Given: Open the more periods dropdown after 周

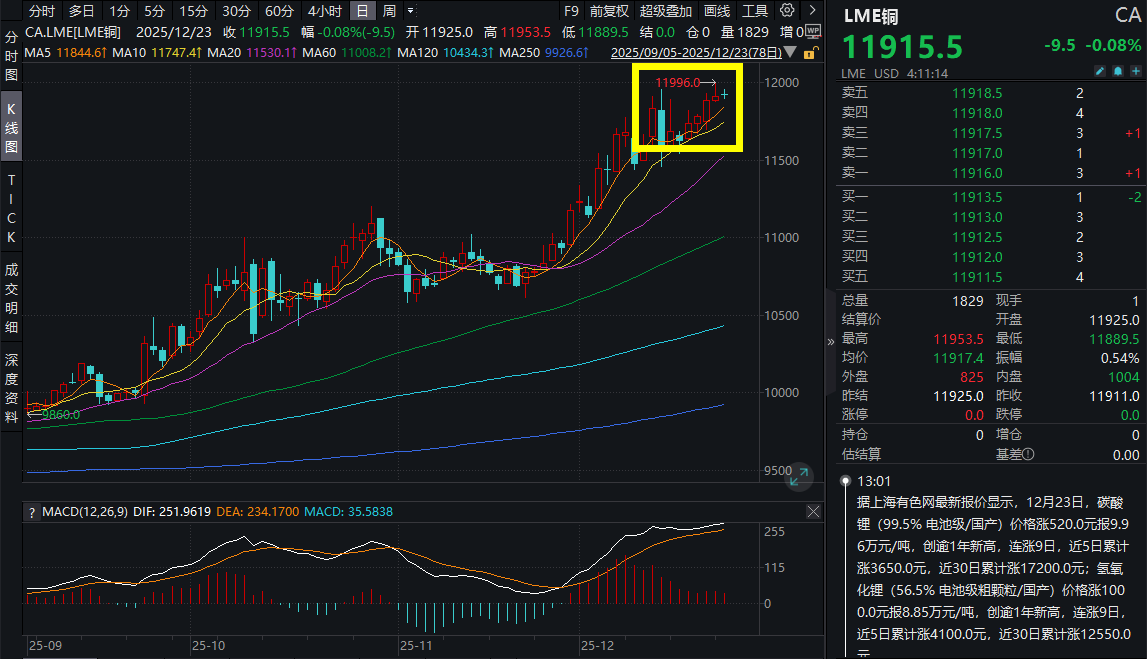Looking at the screenshot, I should (409, 11).
